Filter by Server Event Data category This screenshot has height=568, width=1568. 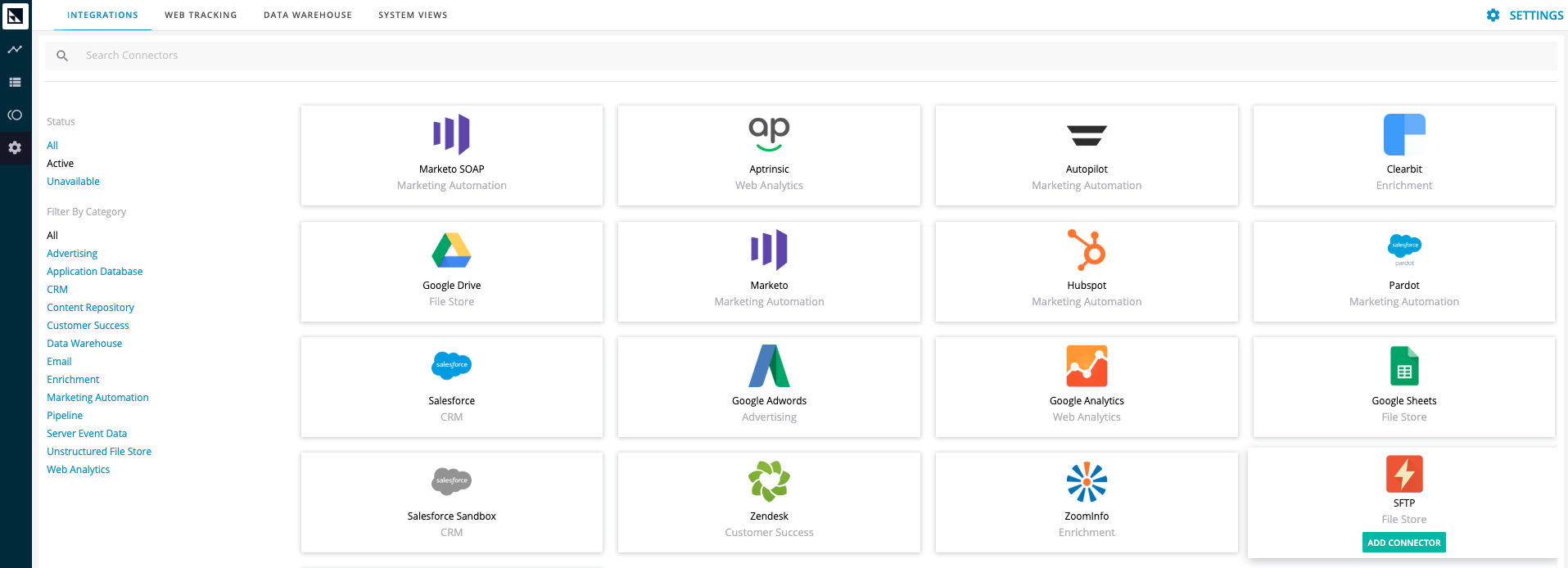pyautogui.click(x=87, y=434)
